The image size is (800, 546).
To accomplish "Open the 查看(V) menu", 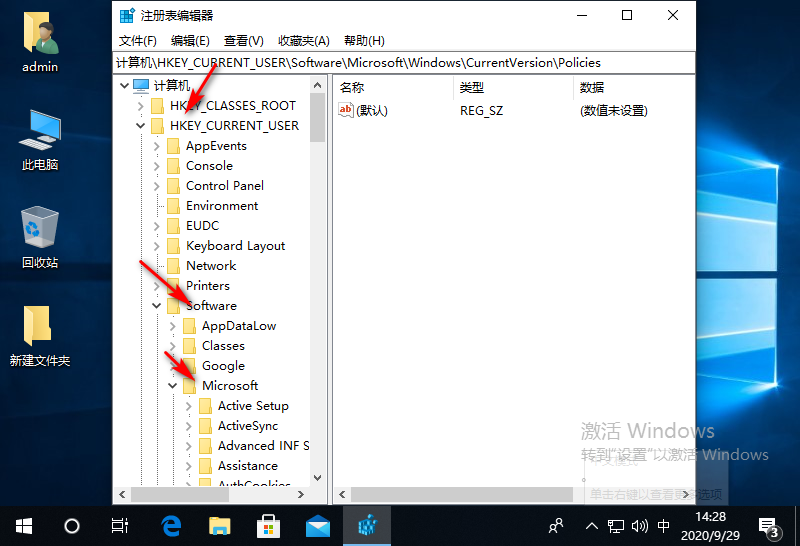I will click(243, 41).
